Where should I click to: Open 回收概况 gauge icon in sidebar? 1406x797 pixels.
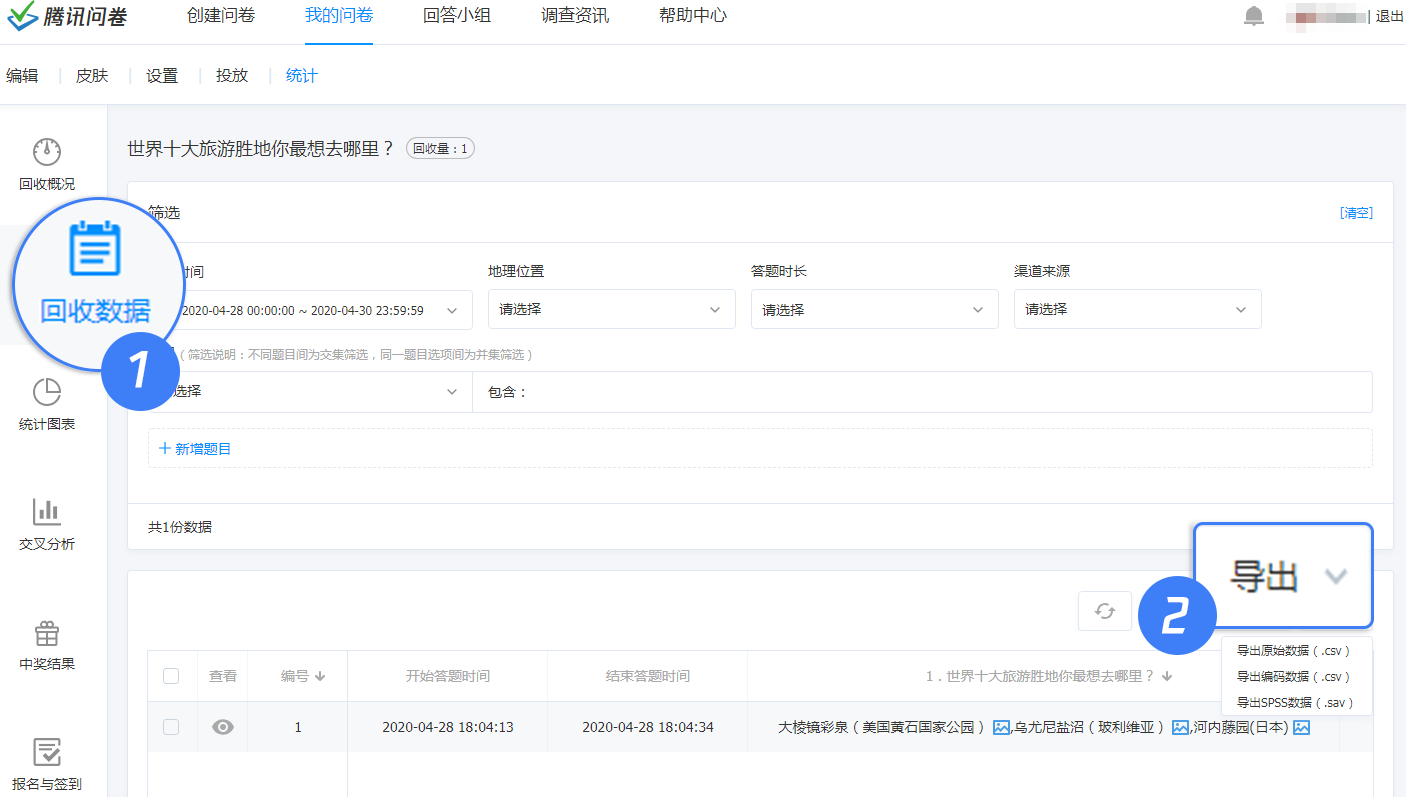click(47, 152)
